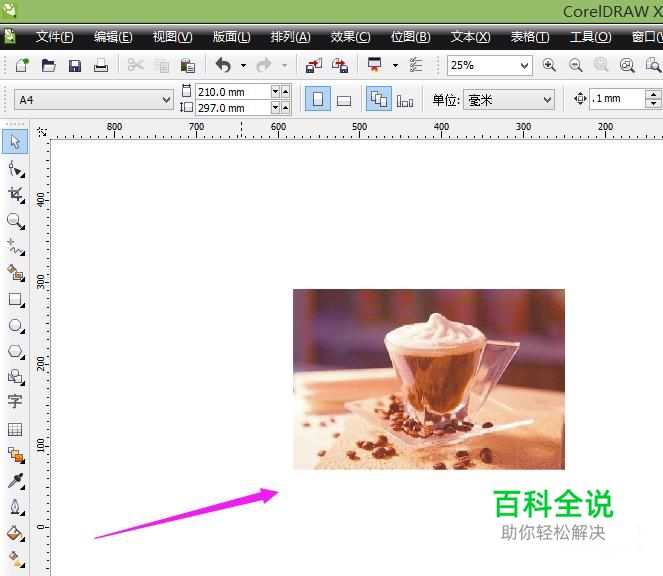Screen dimensions: 663x576
Task: Import a file
Action: tap(314, 66)
